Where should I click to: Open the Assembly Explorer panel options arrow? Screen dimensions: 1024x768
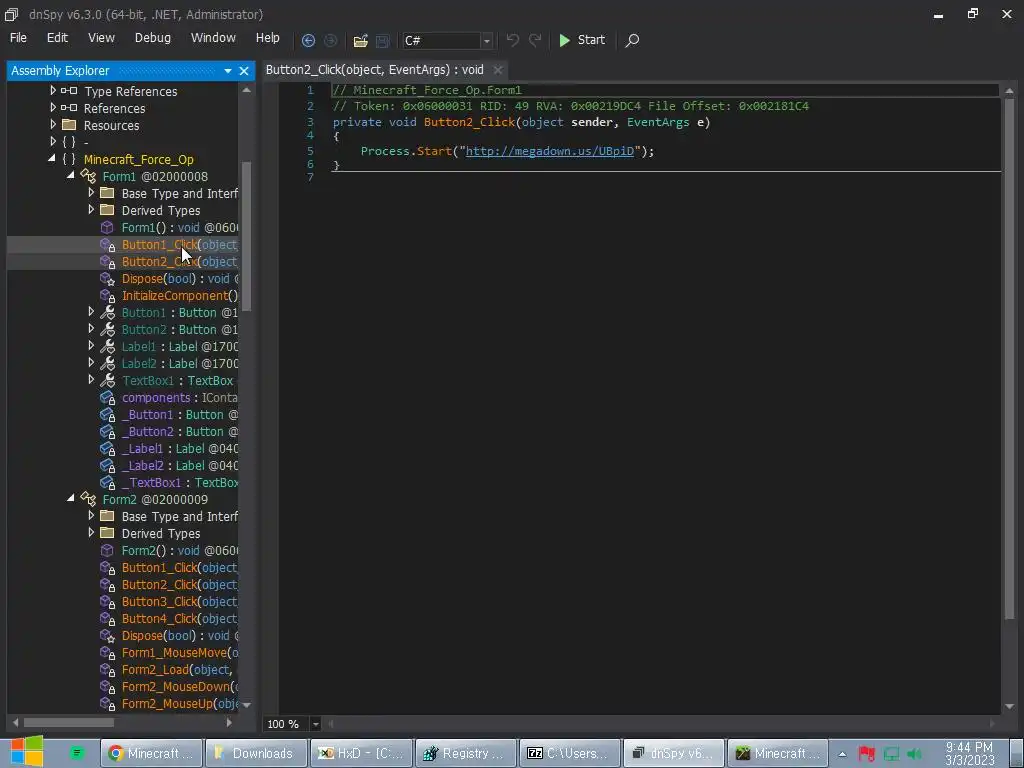tap(228, 71)
